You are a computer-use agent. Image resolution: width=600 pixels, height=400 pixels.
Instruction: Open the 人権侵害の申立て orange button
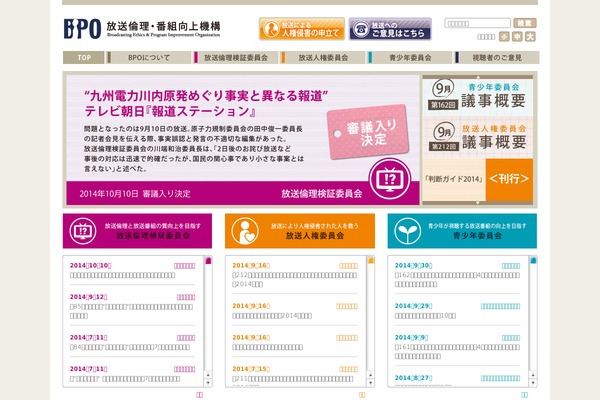click(x=302, y=29)
